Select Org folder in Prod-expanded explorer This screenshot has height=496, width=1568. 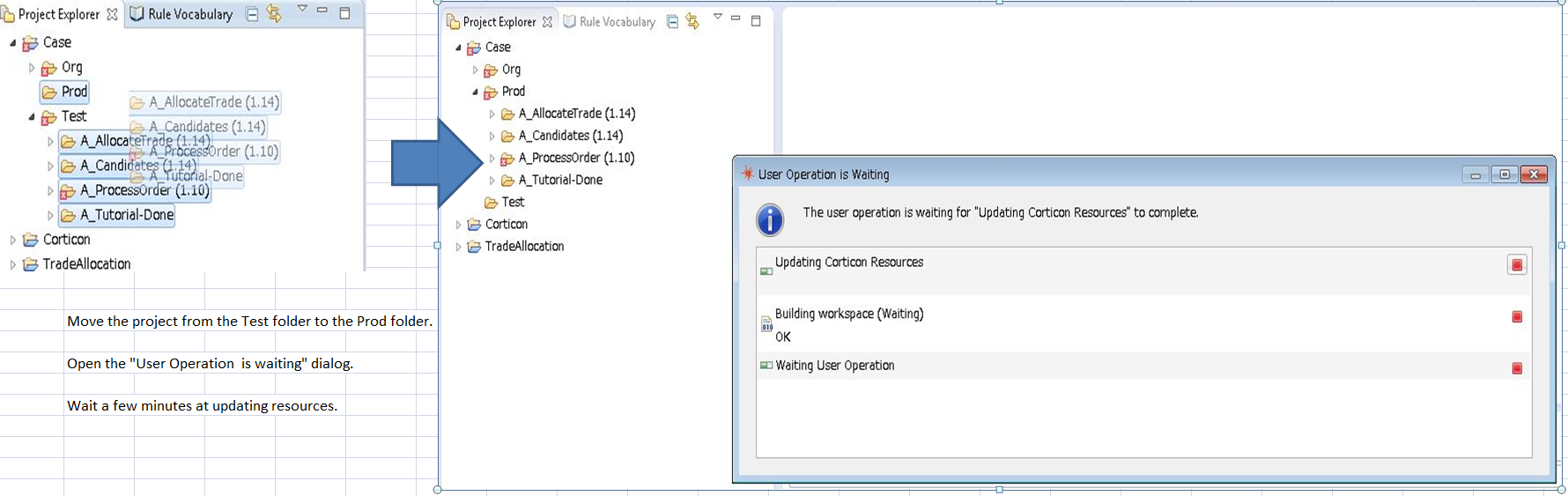click(x=502, y=70)
